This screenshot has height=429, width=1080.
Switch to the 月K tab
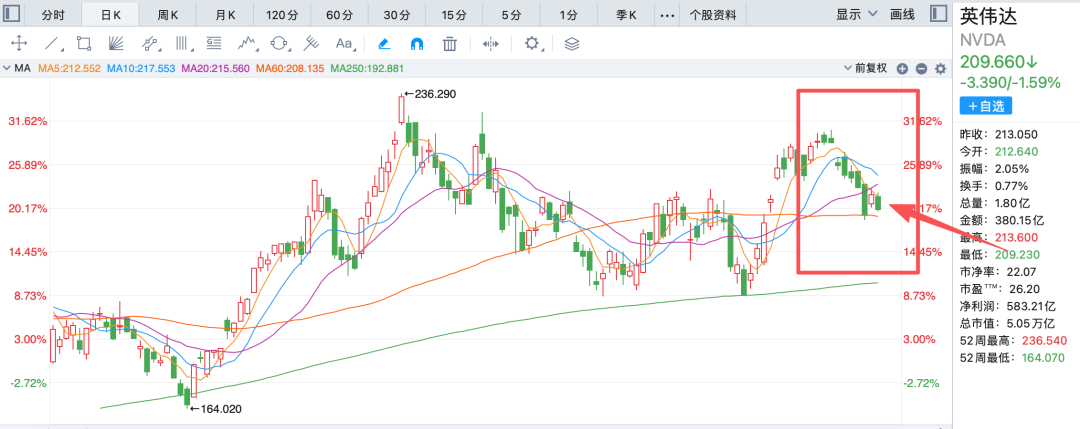pos(225,14)
